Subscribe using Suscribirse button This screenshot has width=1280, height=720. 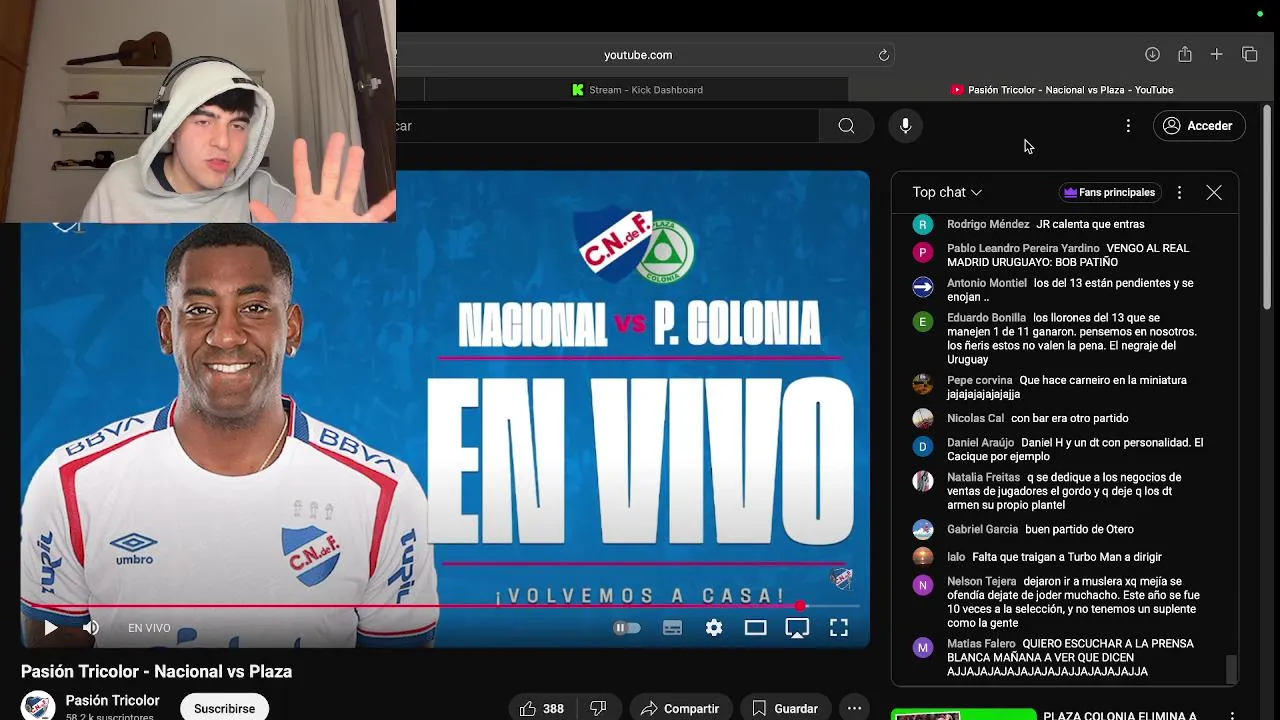point(224,708)
